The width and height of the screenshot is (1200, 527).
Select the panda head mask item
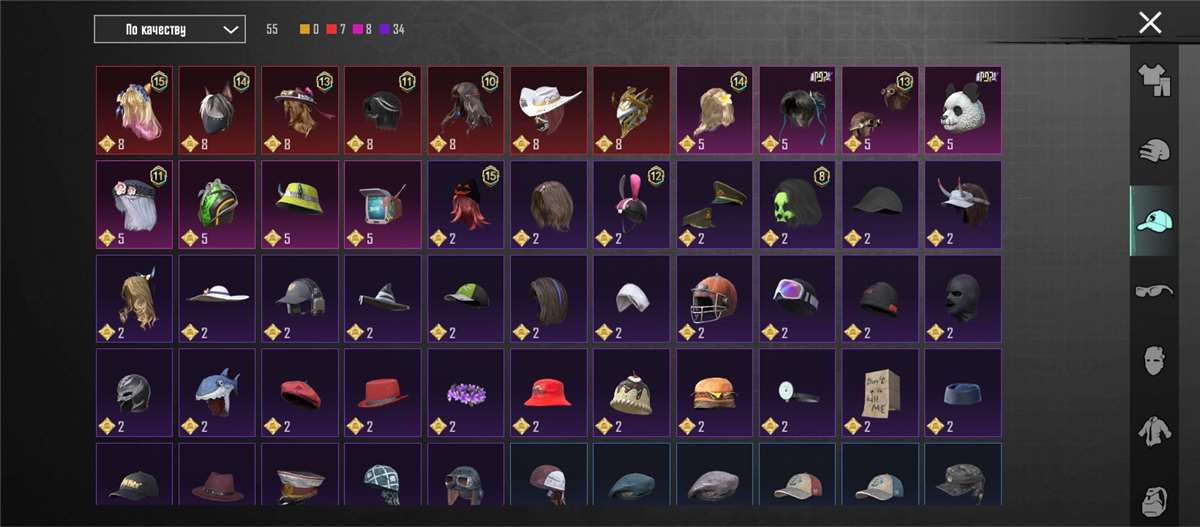tap(963, 108)
